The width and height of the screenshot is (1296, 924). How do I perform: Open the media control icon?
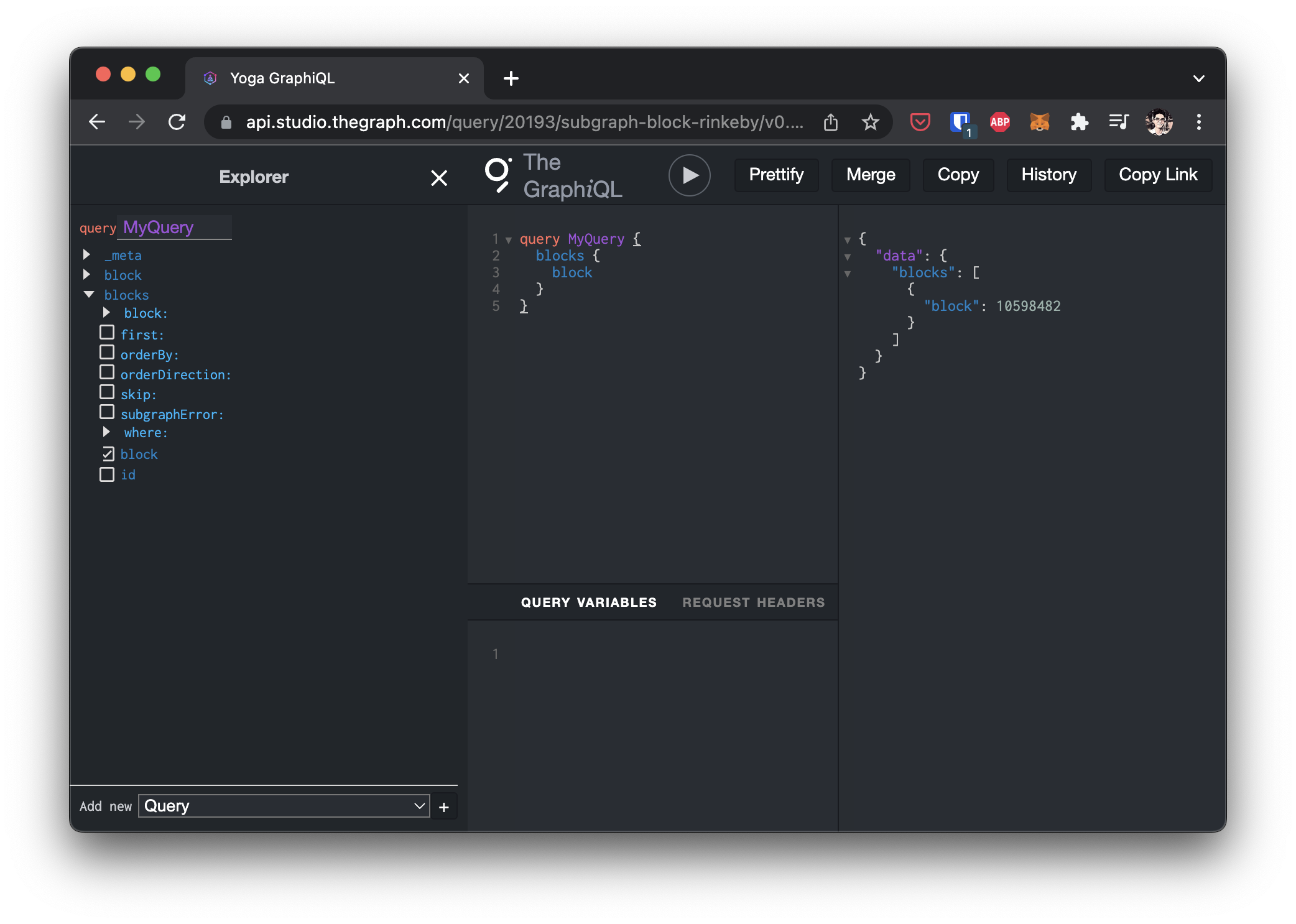[1119, 122]
